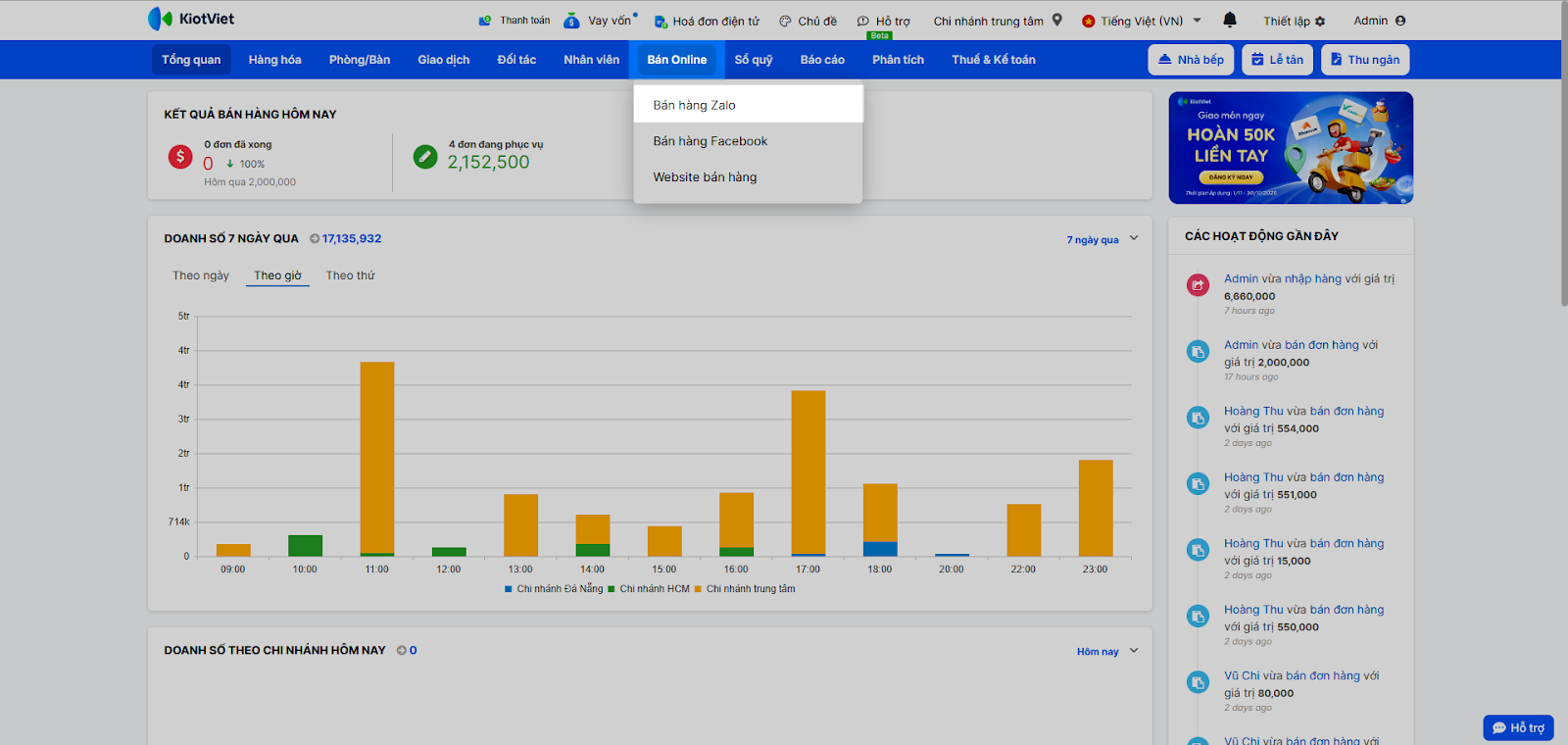Open Thiết lập settings gear
This screenshot has width=1568, height=745.
click(1320, 21)
